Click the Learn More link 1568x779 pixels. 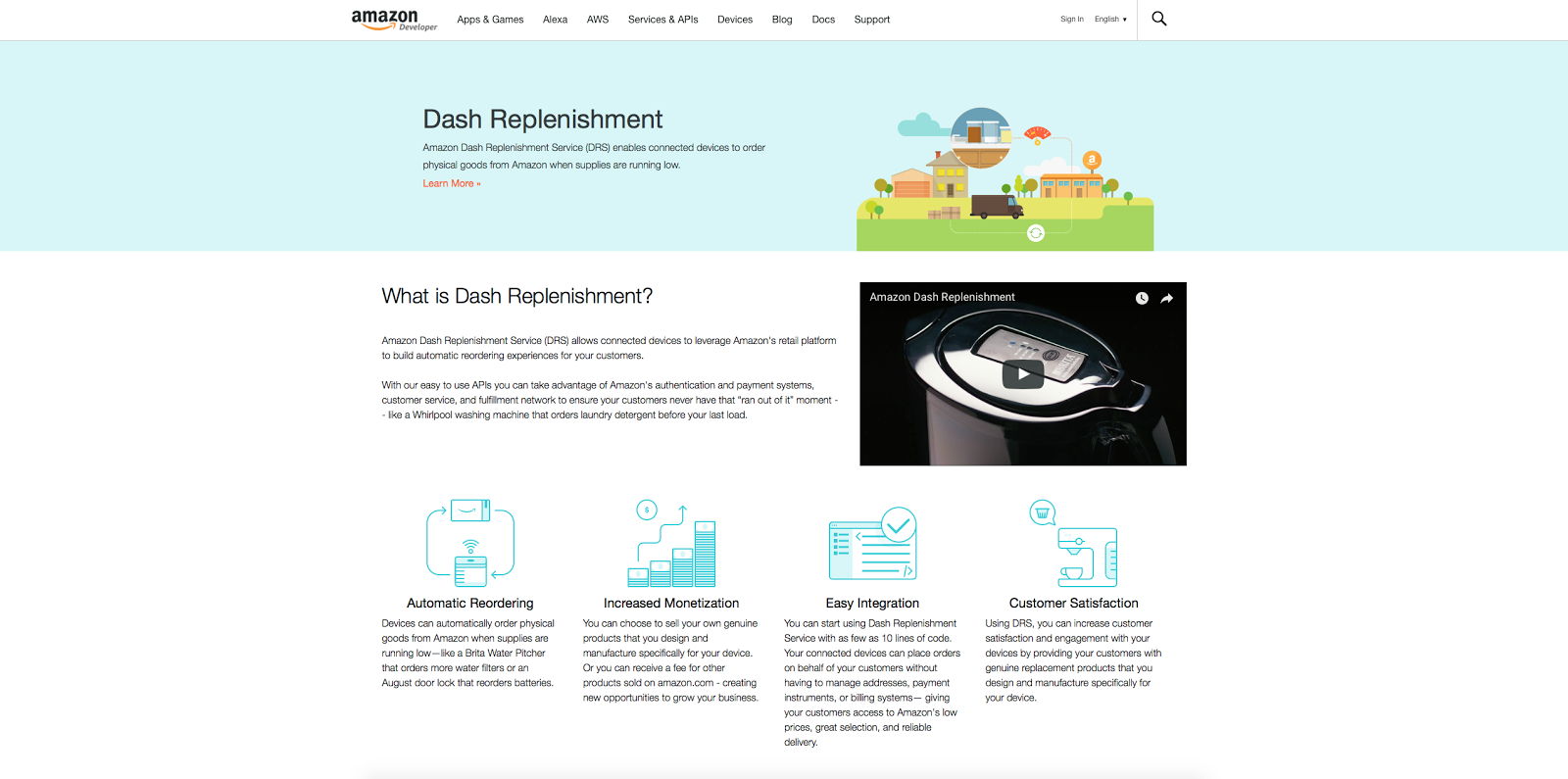[452, 183]
